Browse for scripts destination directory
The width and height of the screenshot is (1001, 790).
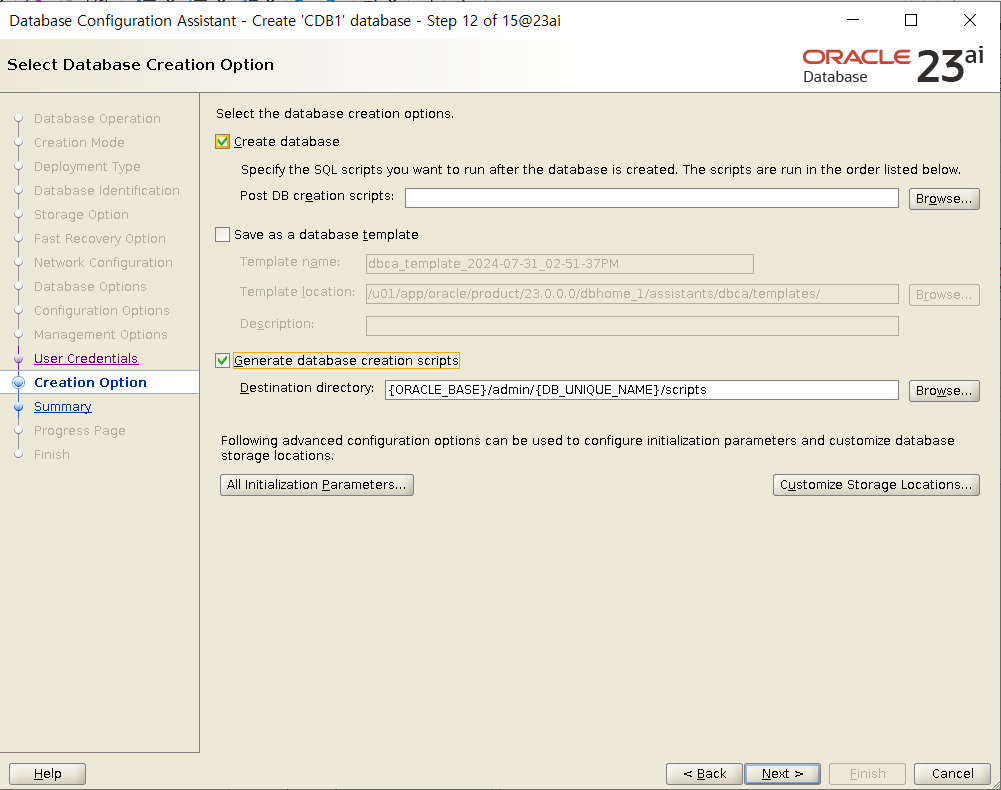pyautogui.click(x=944, y=390)
